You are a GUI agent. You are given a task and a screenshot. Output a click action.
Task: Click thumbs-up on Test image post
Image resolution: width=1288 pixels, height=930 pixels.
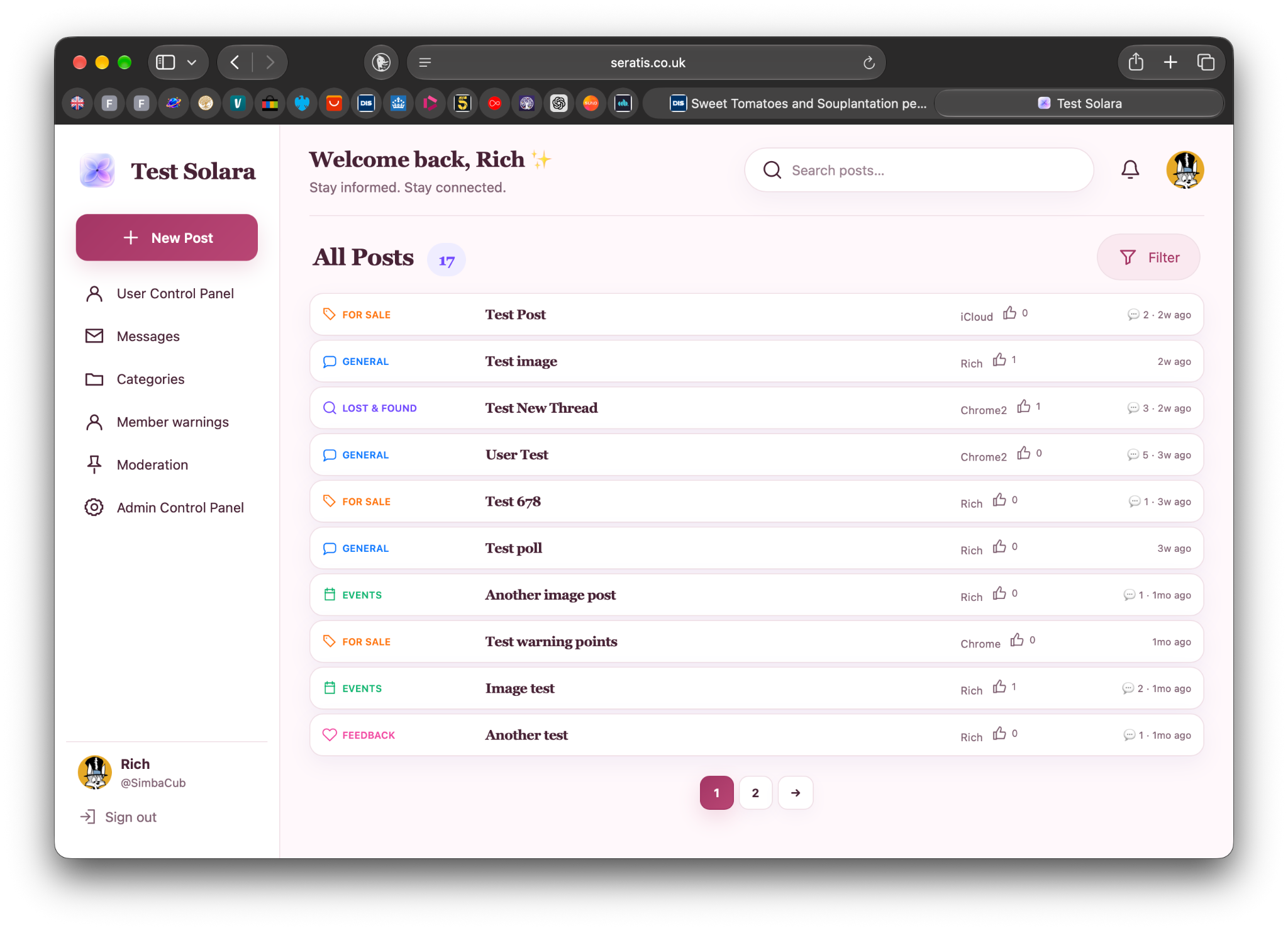click(x=999, y=360)
